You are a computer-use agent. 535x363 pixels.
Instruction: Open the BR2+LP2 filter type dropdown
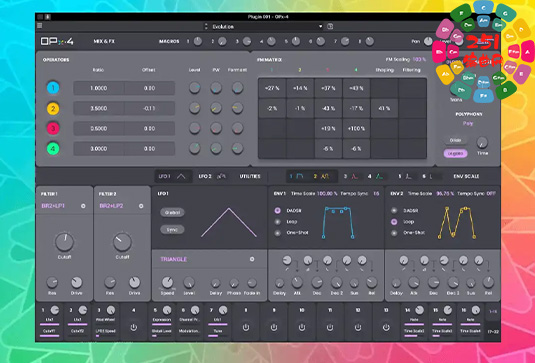point(111,206)
